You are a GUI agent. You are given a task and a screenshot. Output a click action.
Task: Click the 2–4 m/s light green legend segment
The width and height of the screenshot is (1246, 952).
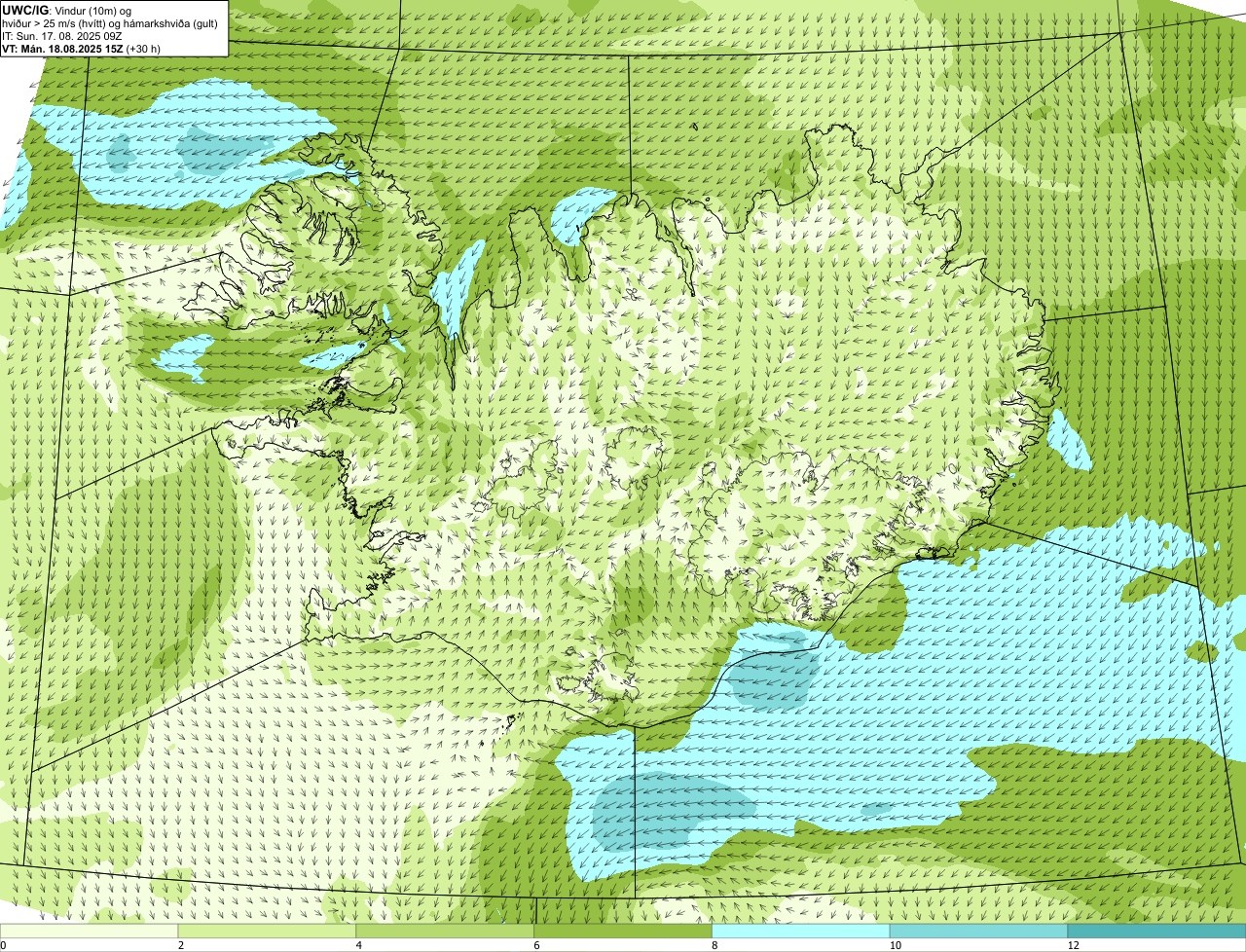[x=268, y=932]
